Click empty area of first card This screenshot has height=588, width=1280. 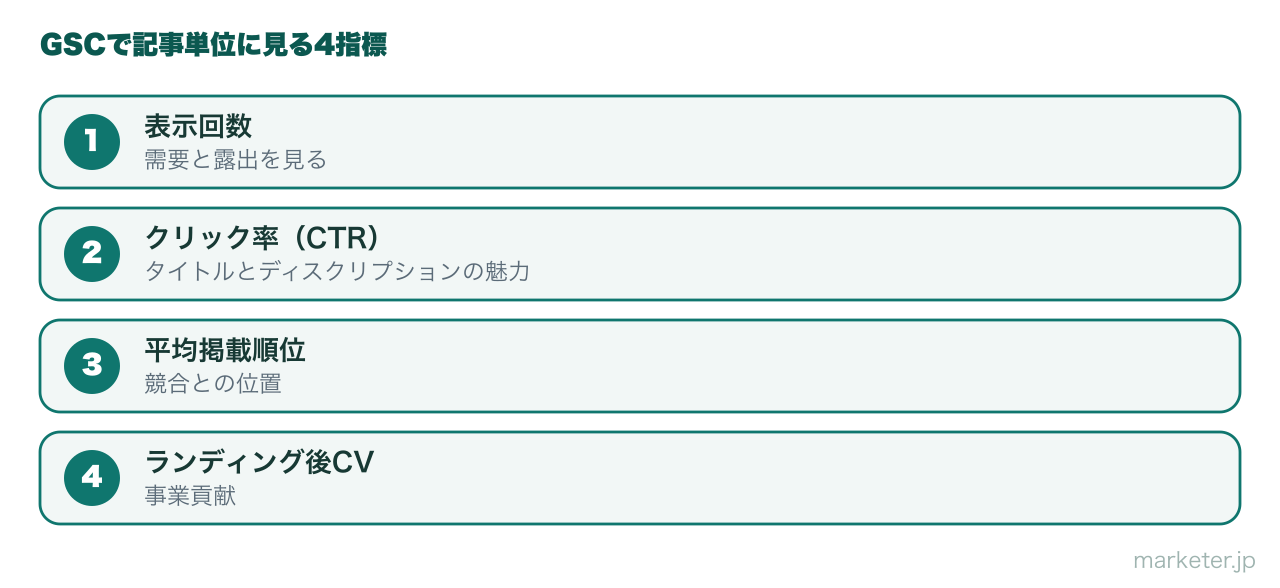point(800,142)
